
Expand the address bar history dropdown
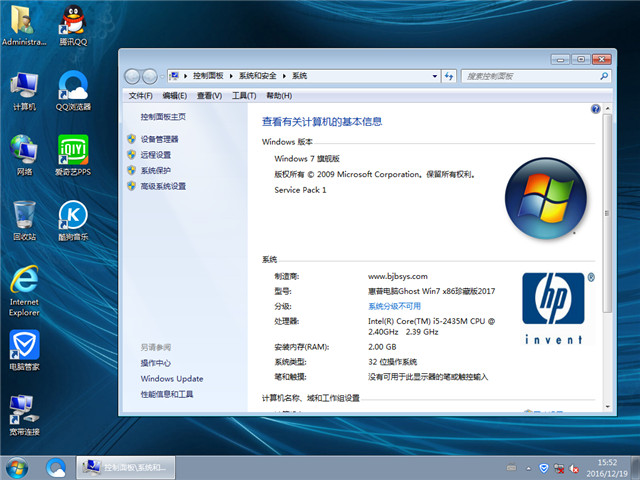435,76
